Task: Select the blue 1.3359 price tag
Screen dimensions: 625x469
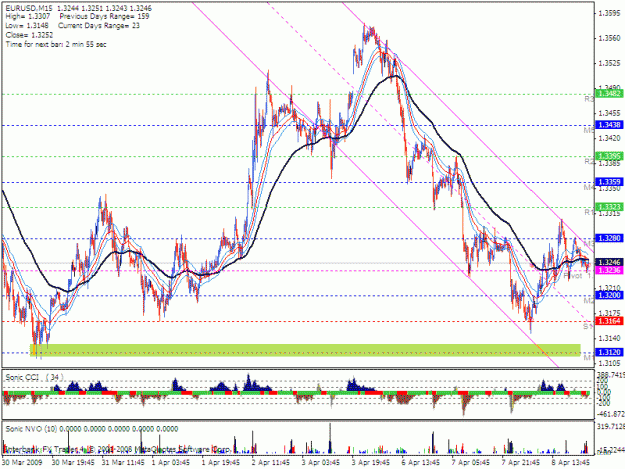Action: coord(609,182)
